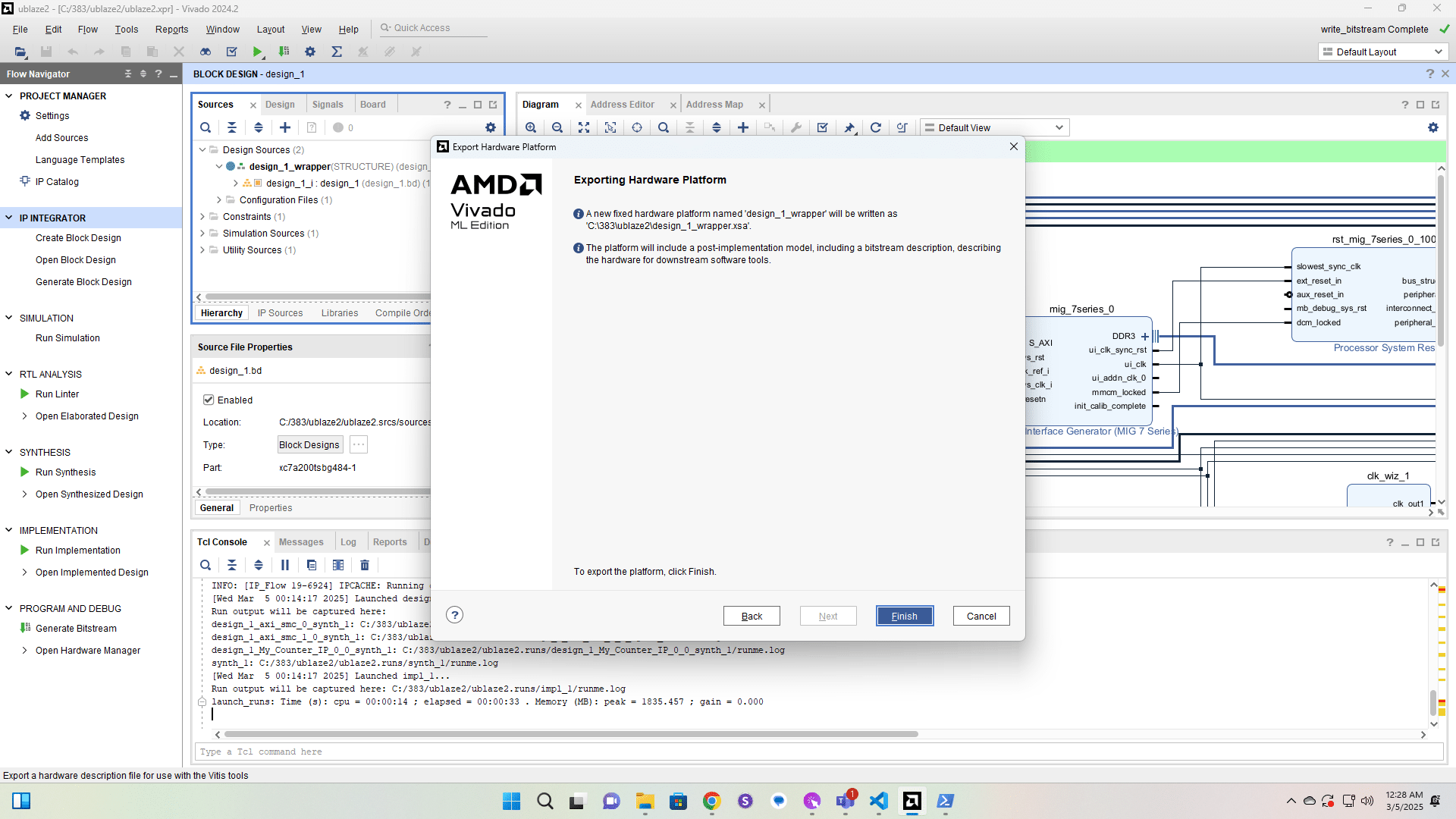The image size is (1456, 819).
Task: Click the trash icon in Tcl Console
Action: pos(365,565)
